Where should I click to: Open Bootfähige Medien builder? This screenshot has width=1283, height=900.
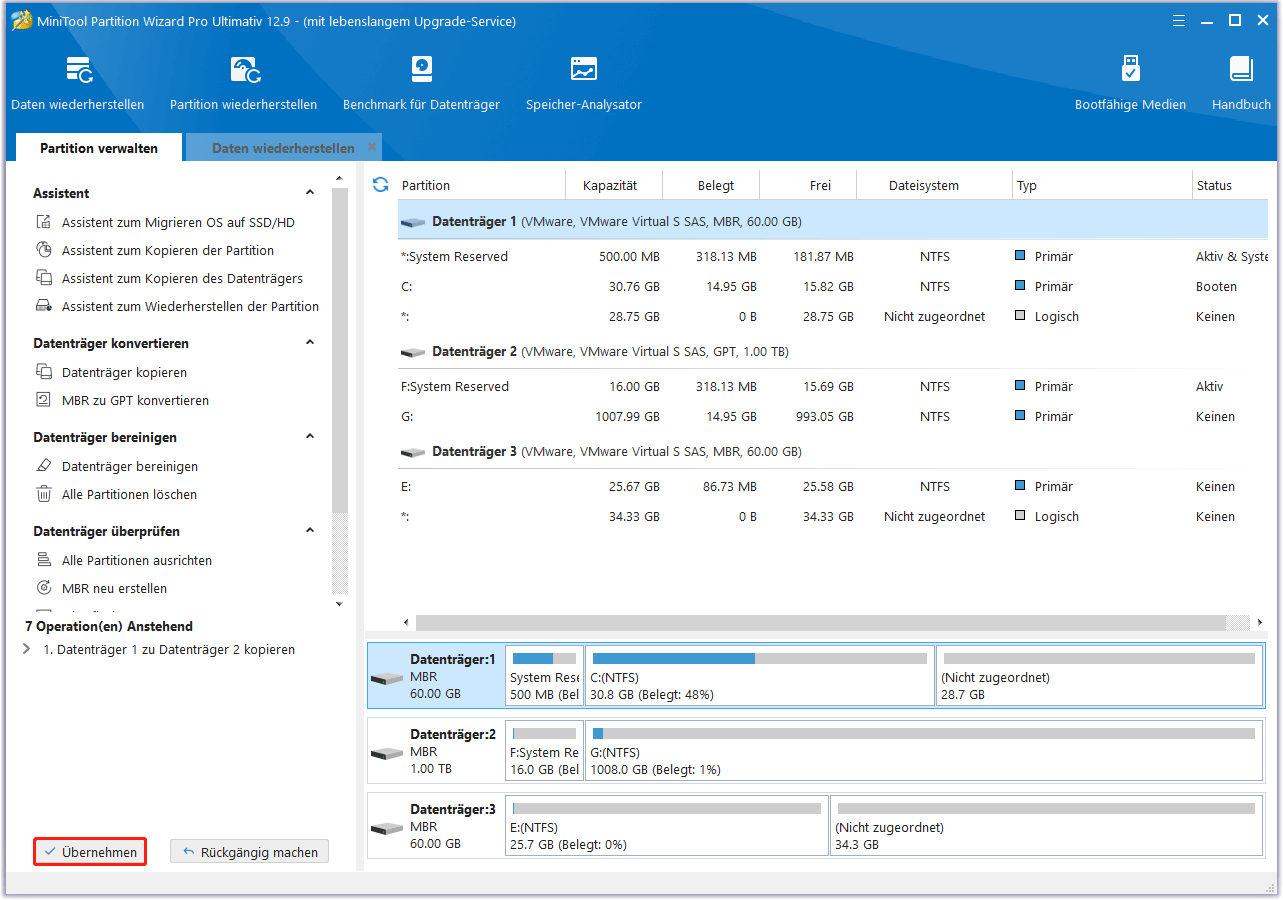click(x=1130, y=83)
